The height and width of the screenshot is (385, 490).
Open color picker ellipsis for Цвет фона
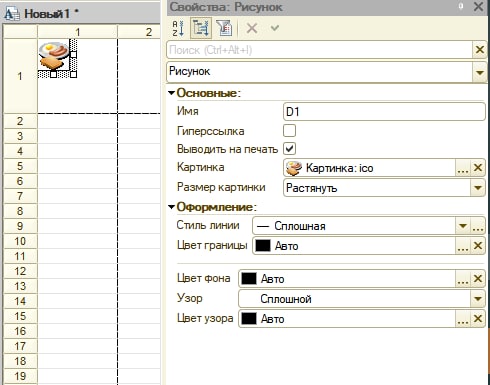click(462, 279)
